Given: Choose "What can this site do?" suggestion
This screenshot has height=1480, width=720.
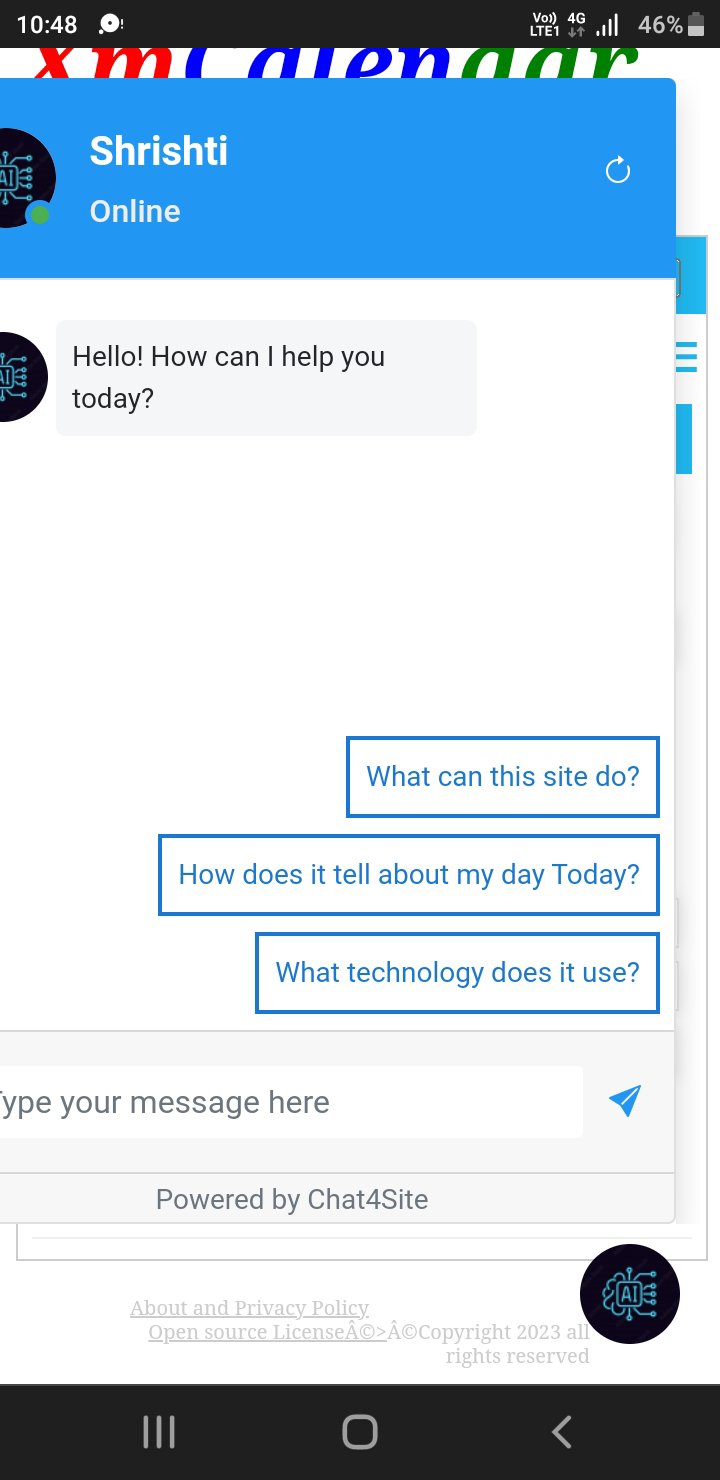Looking at the screenshot, I should (502, 777).
